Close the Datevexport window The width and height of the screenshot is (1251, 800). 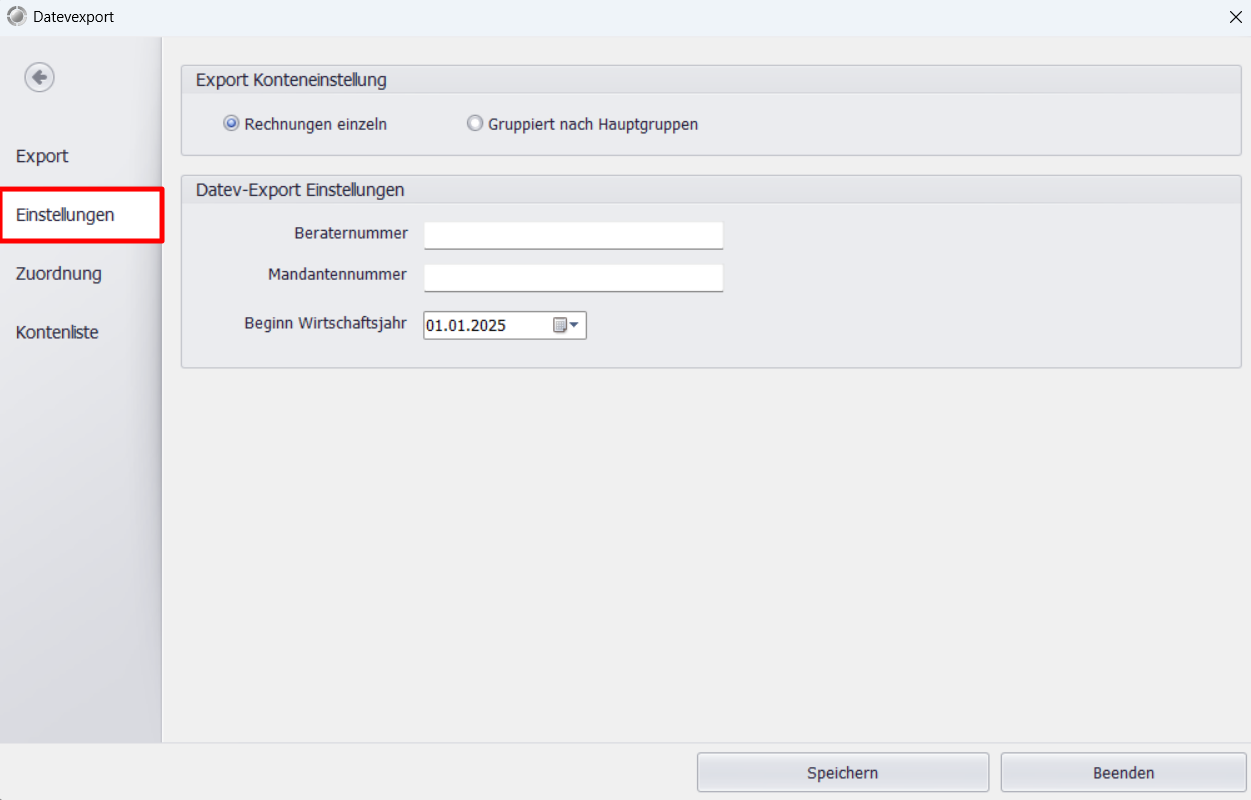[1234, 17]
